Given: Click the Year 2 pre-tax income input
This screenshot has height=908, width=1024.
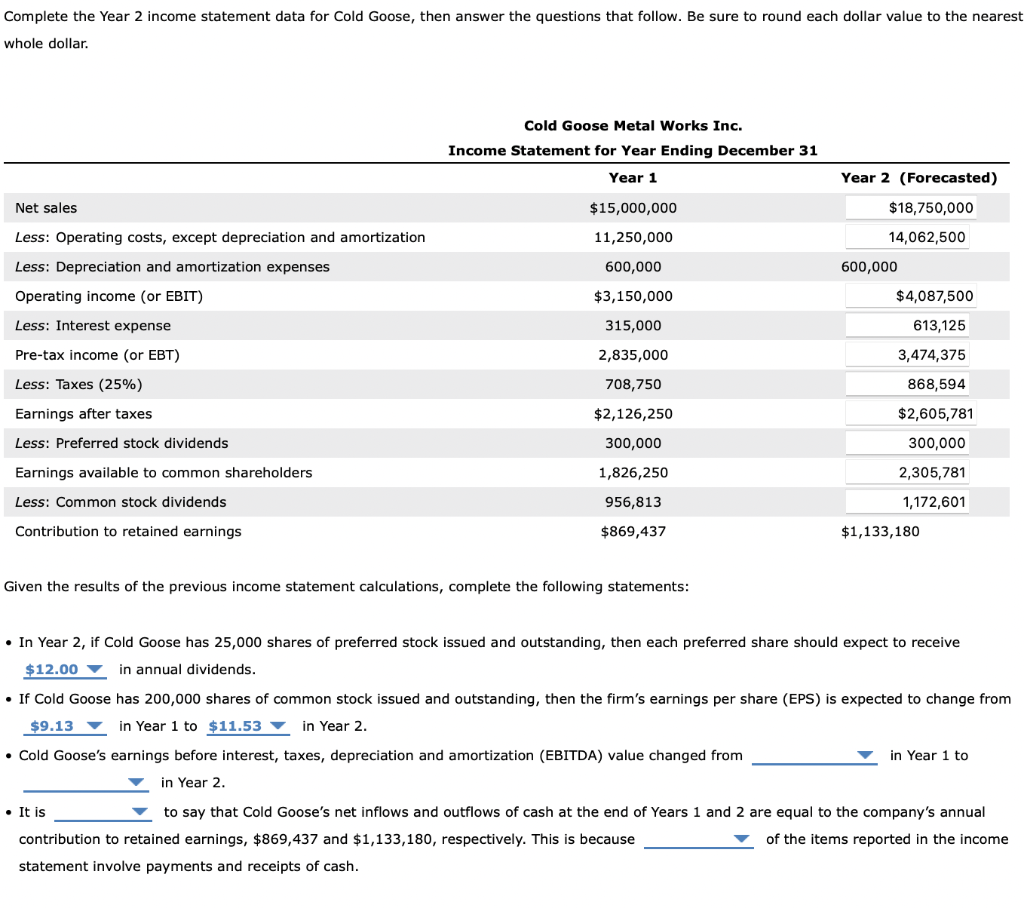Looking at the screenshot, I should [911, 354].
